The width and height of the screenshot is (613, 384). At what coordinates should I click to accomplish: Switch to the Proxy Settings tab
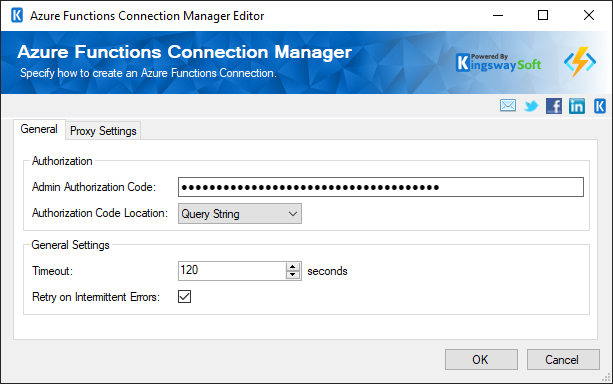[x=103, y=131]
